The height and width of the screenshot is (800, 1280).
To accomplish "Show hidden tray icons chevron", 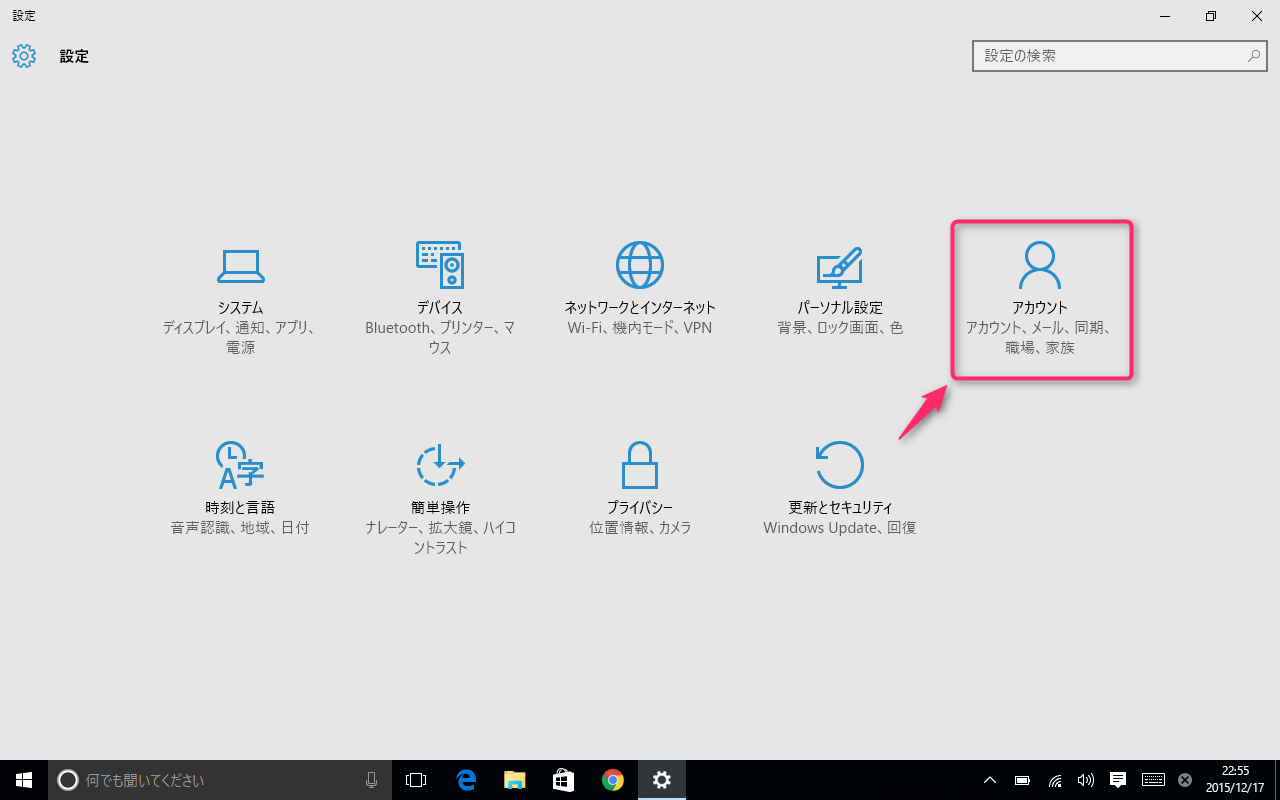I will (990, 780).
